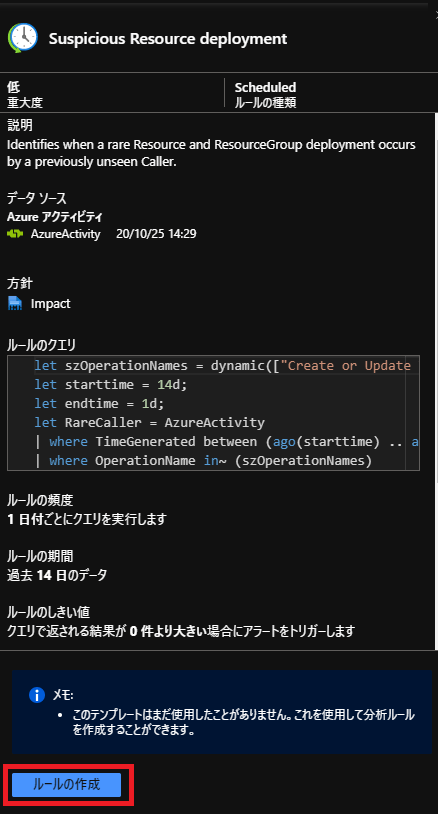Click the Impact tactic label
This screenshot has height=814, width=438.
pos(50,304)
